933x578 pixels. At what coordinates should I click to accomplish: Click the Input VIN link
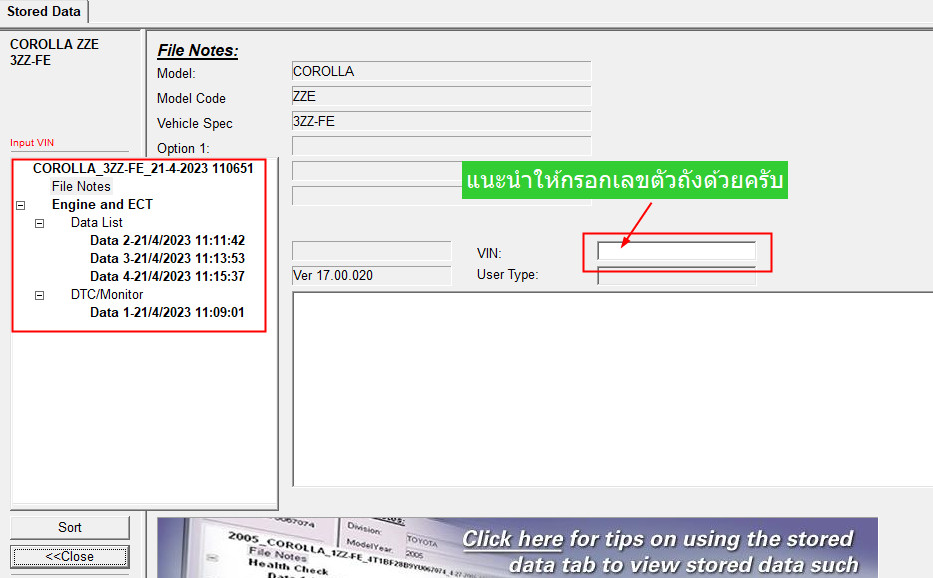32,143
